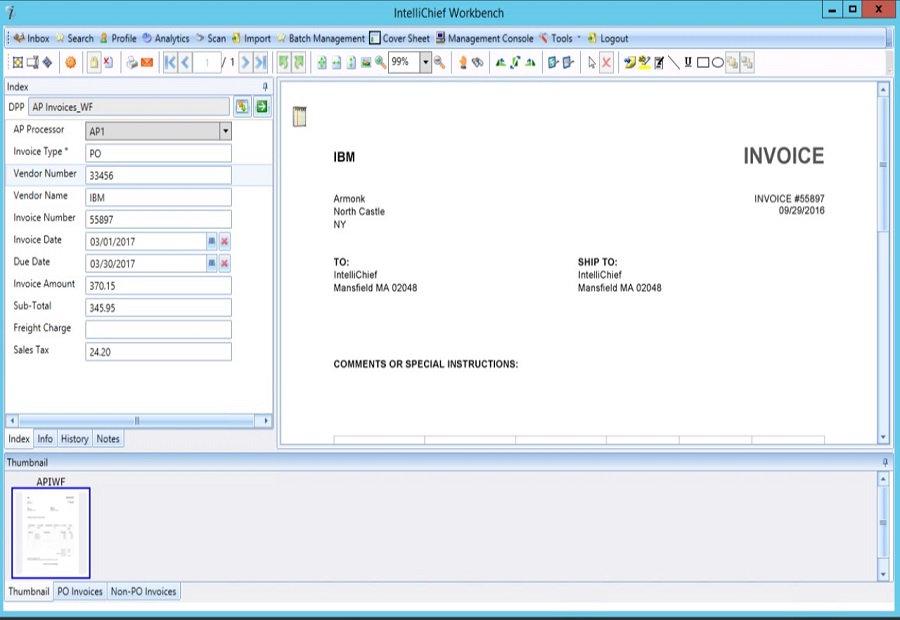This screenshot has width=900, height=620.
Task: Open Profile from the menu bar
Action: 118,38
